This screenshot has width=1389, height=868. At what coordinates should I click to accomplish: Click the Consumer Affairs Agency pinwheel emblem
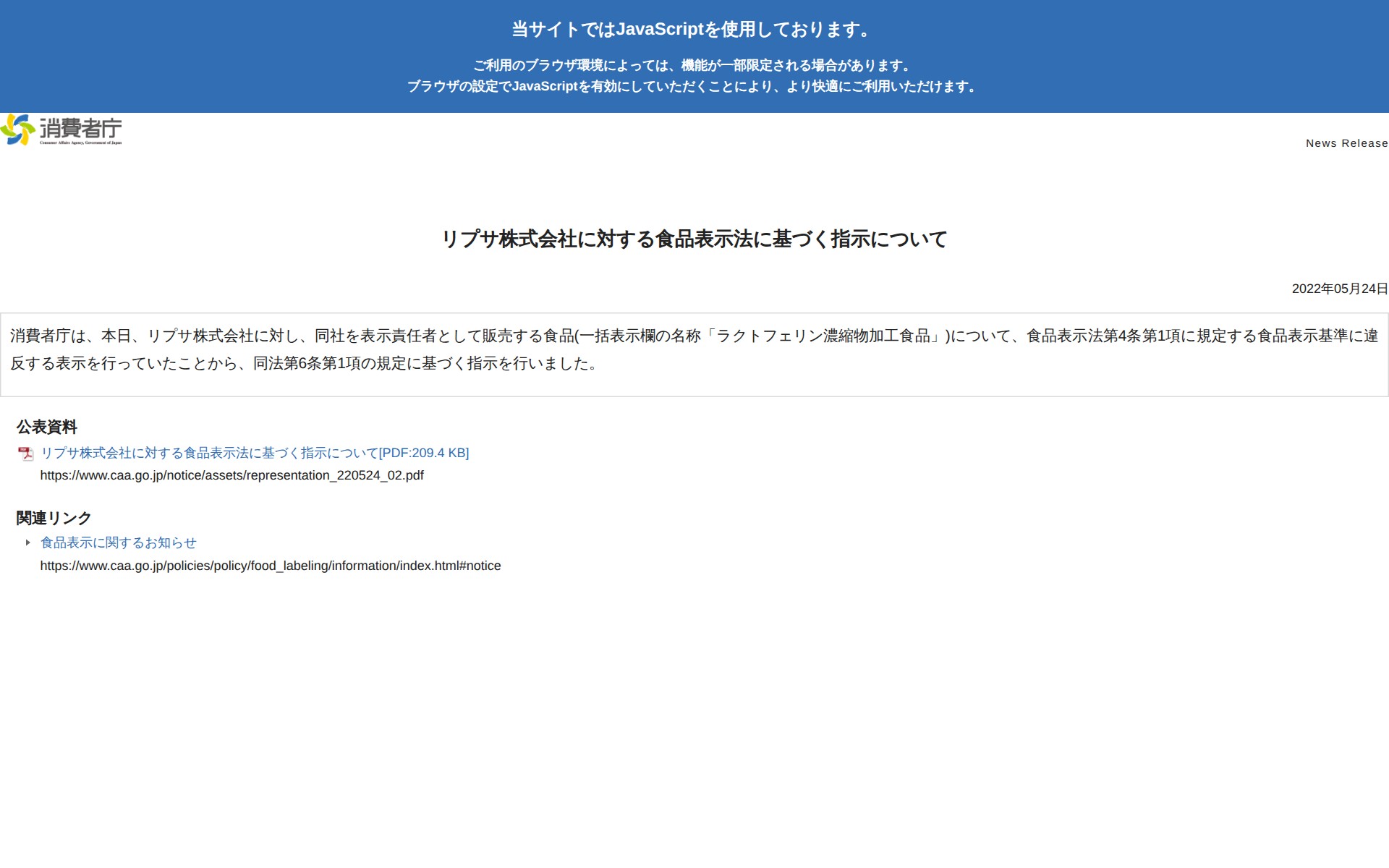pos(18,129)
